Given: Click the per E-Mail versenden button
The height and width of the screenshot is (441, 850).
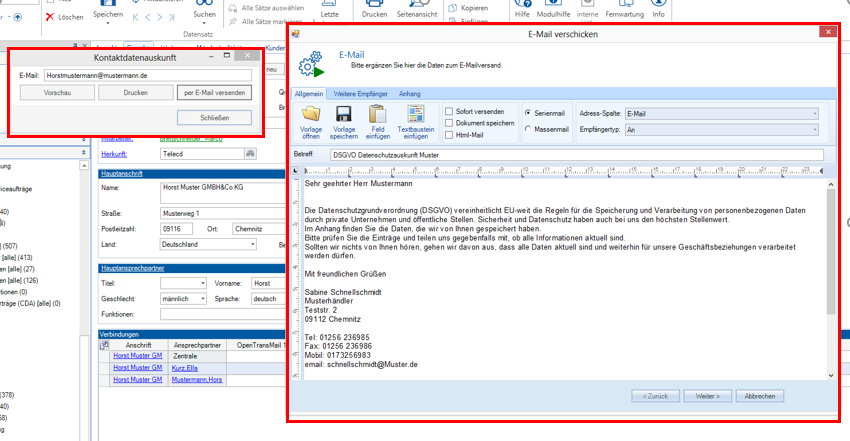Looking at the screenshot, I should click(x=216, y=92).
